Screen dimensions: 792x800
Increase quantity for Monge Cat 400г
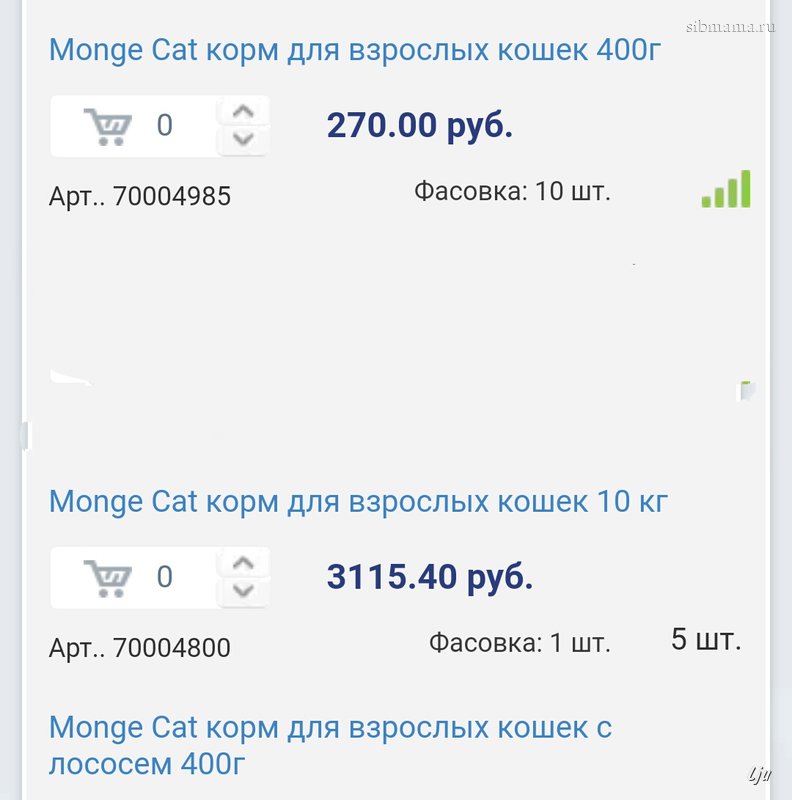[243, 111]
